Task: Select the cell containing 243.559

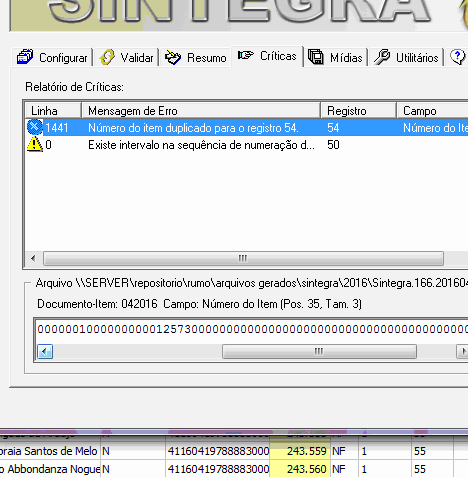Action: pos(300,451)
